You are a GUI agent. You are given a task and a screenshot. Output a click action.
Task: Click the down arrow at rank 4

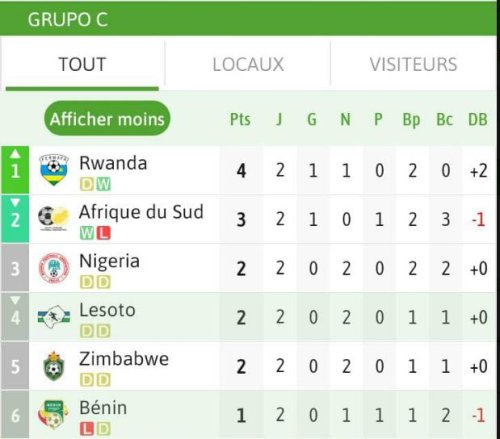coord(15,300)
